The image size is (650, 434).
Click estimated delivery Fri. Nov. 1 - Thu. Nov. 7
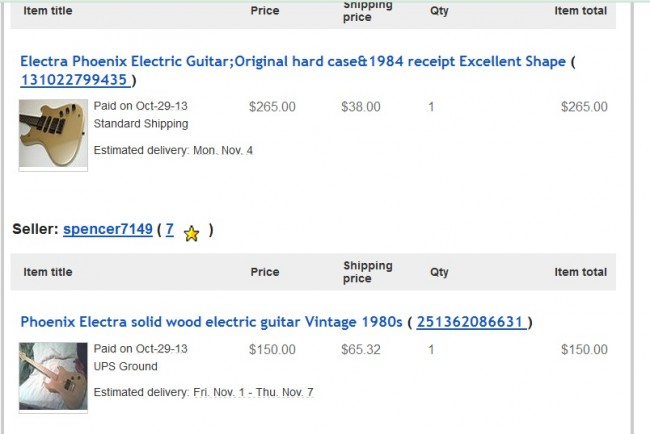point(203,393)
